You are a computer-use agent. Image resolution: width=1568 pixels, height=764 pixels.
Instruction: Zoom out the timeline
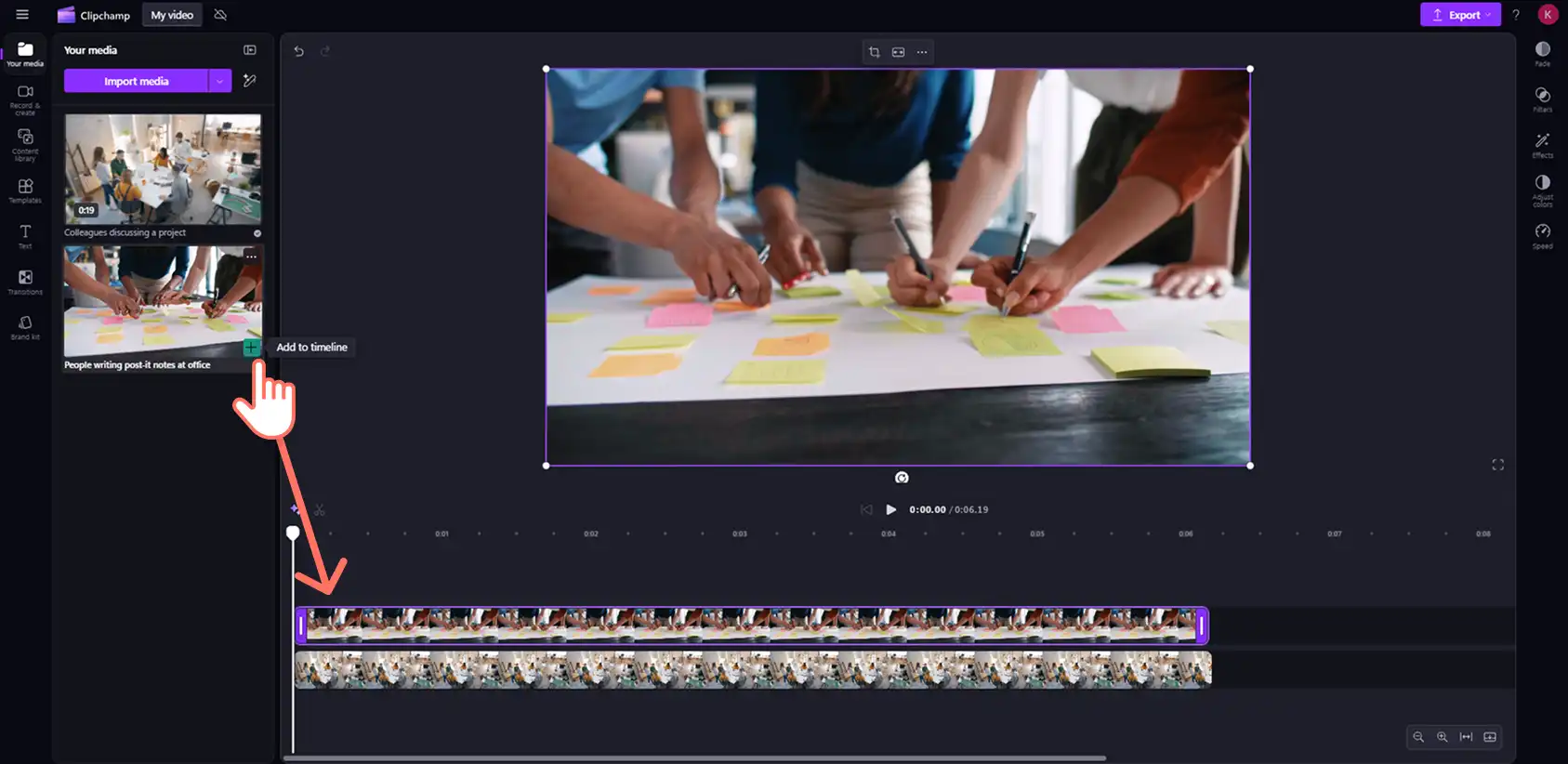tap(1418, 737)
